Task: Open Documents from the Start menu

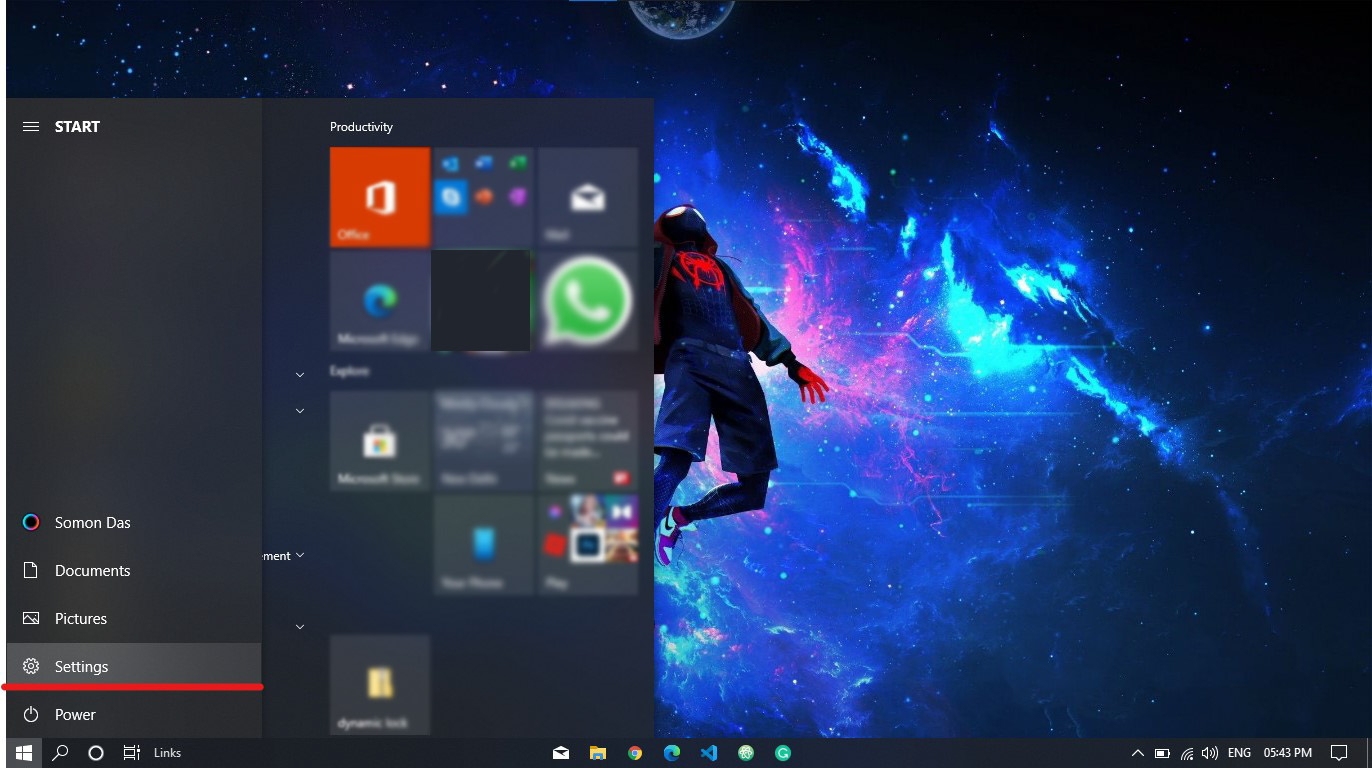Action: pos(134,571)
